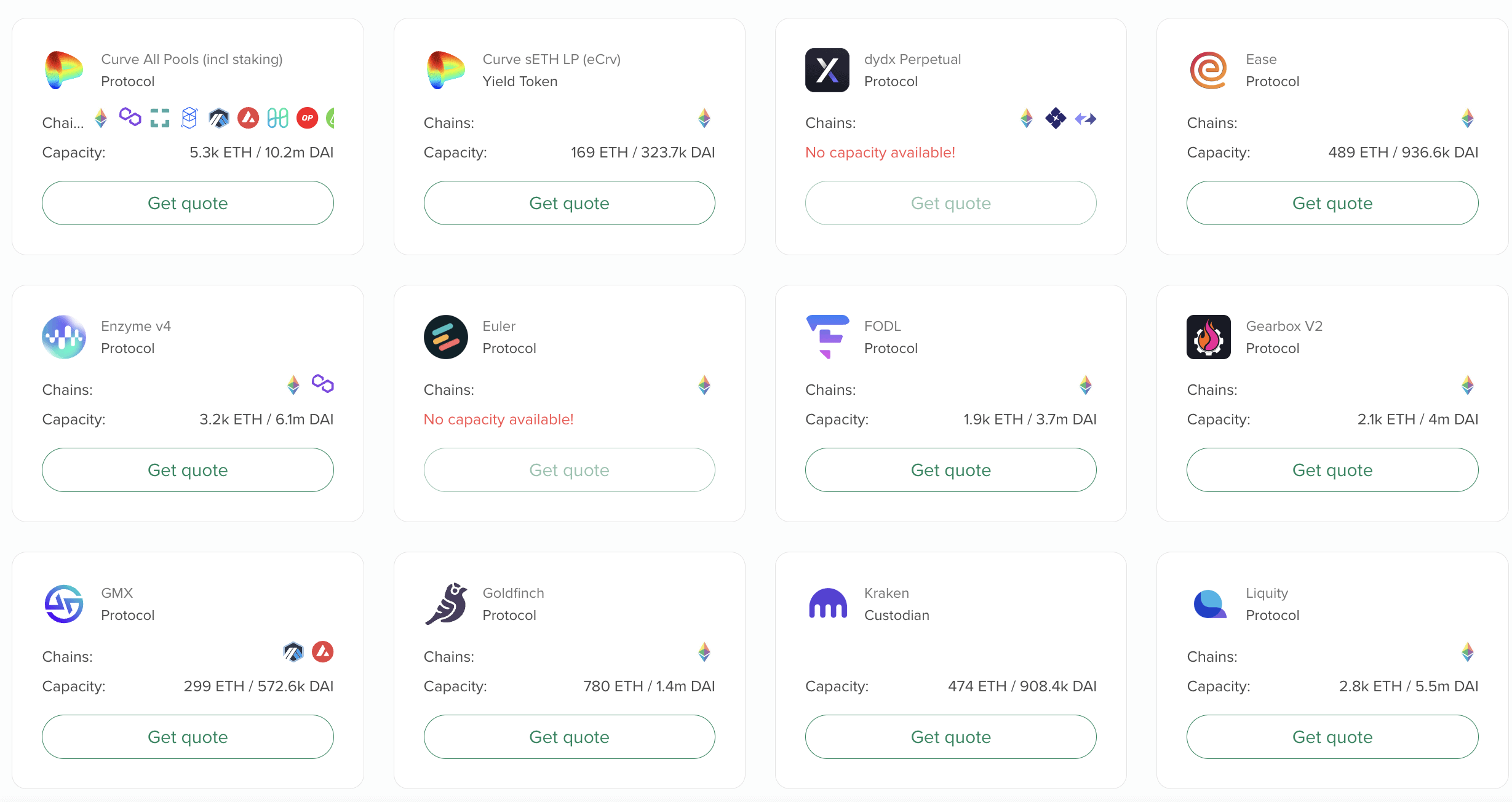Open the Goldfinch title link
The width and height of the screenshot is (1512, 802).
coord(513,593)
